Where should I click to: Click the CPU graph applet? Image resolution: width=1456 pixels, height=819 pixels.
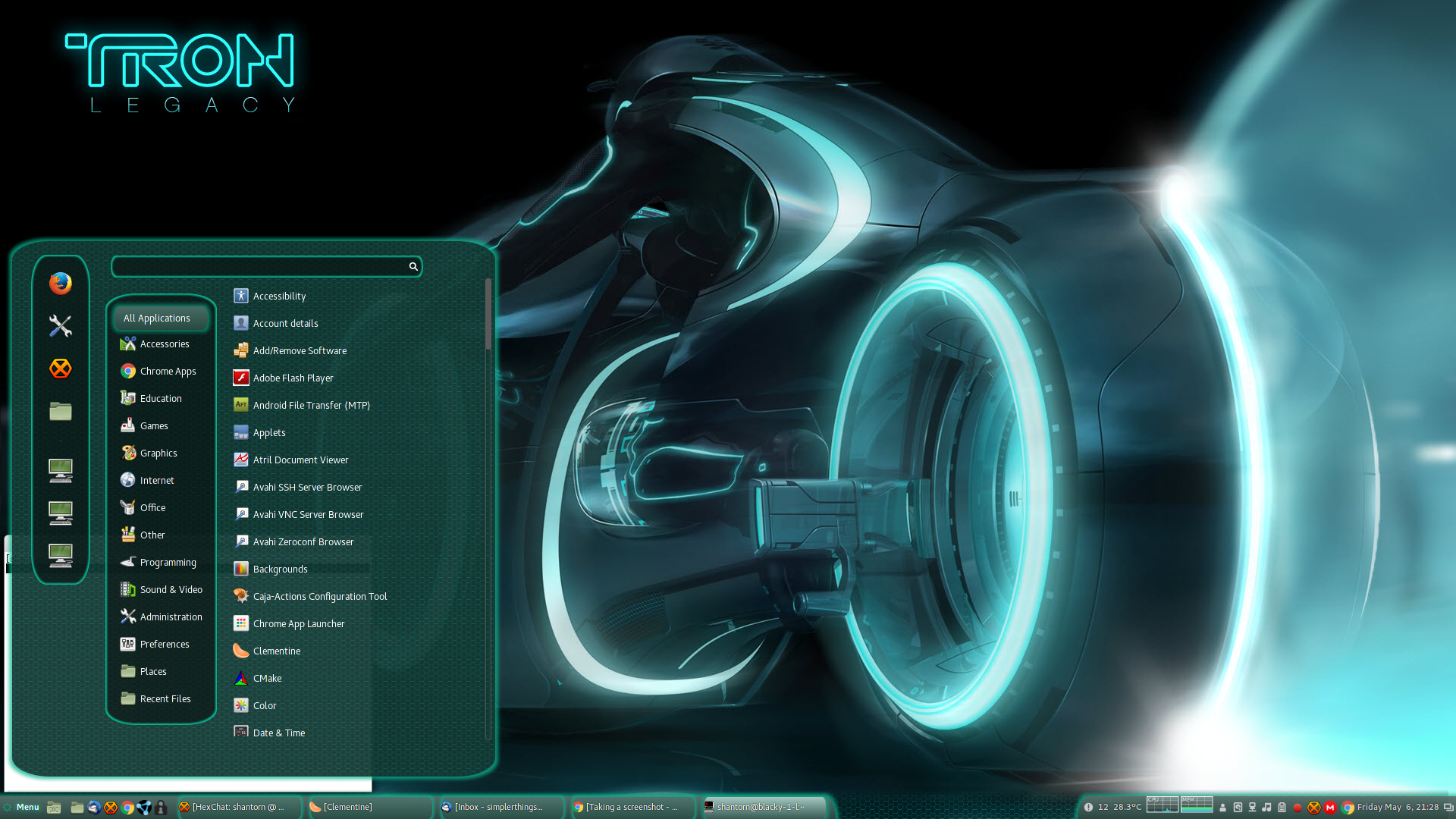coord(1162,805)
